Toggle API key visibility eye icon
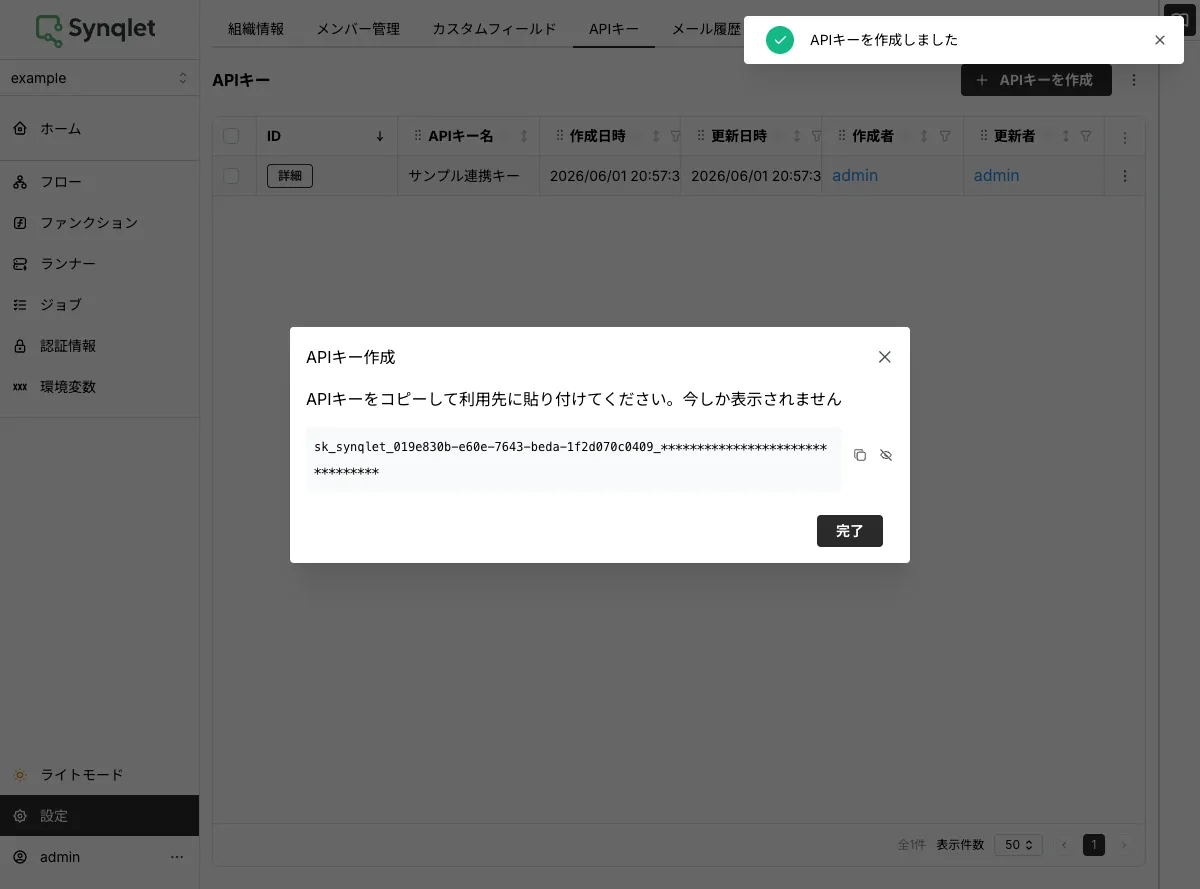 886,455
